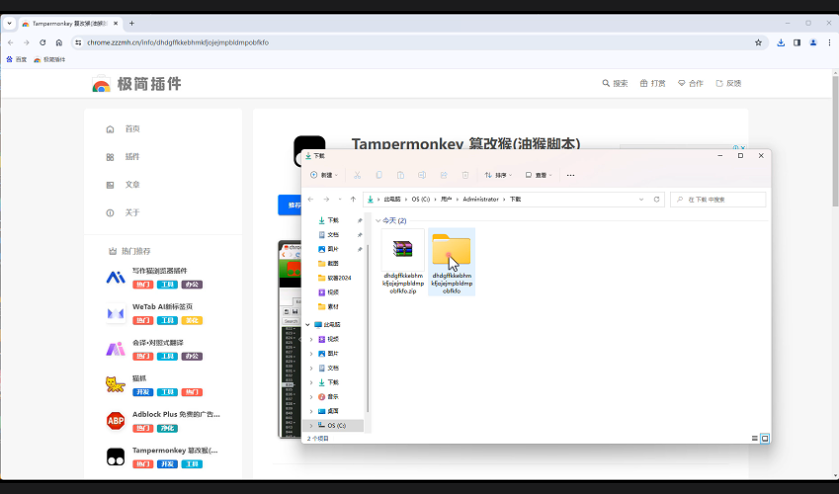Click the Paste icon in Explorer toolbar
Screen dimensions: 839x494
pyautogui.click(x=400, y=175)
